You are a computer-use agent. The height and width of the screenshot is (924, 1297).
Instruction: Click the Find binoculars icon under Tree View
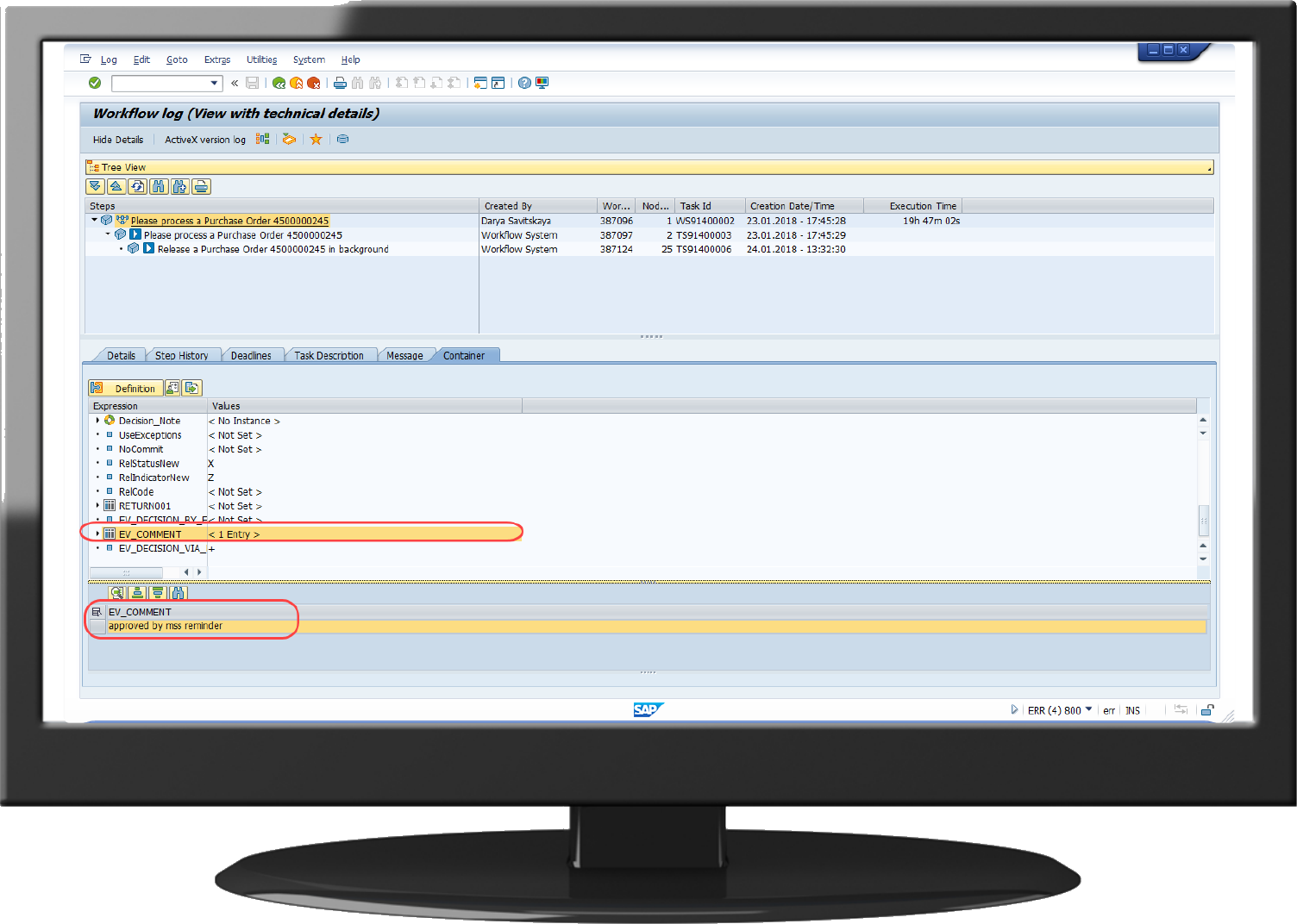tap(159, 186)
